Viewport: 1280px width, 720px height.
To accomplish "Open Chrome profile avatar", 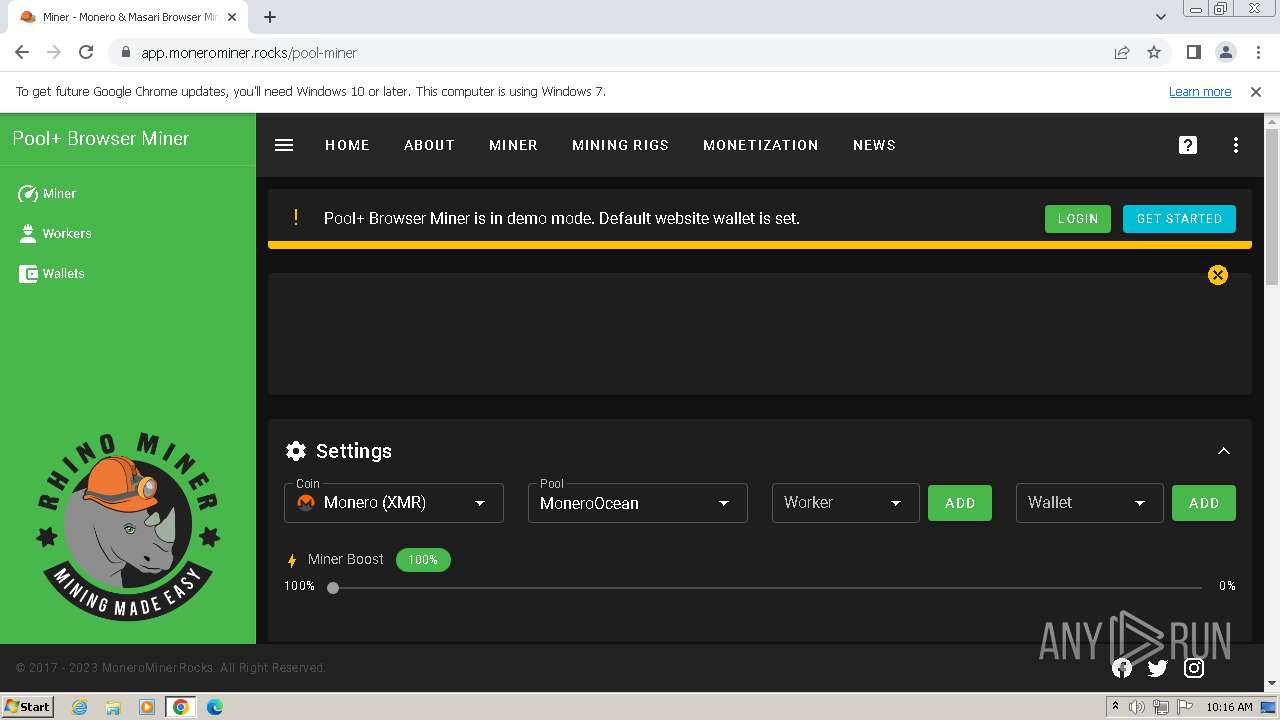I will [1225, 52].
